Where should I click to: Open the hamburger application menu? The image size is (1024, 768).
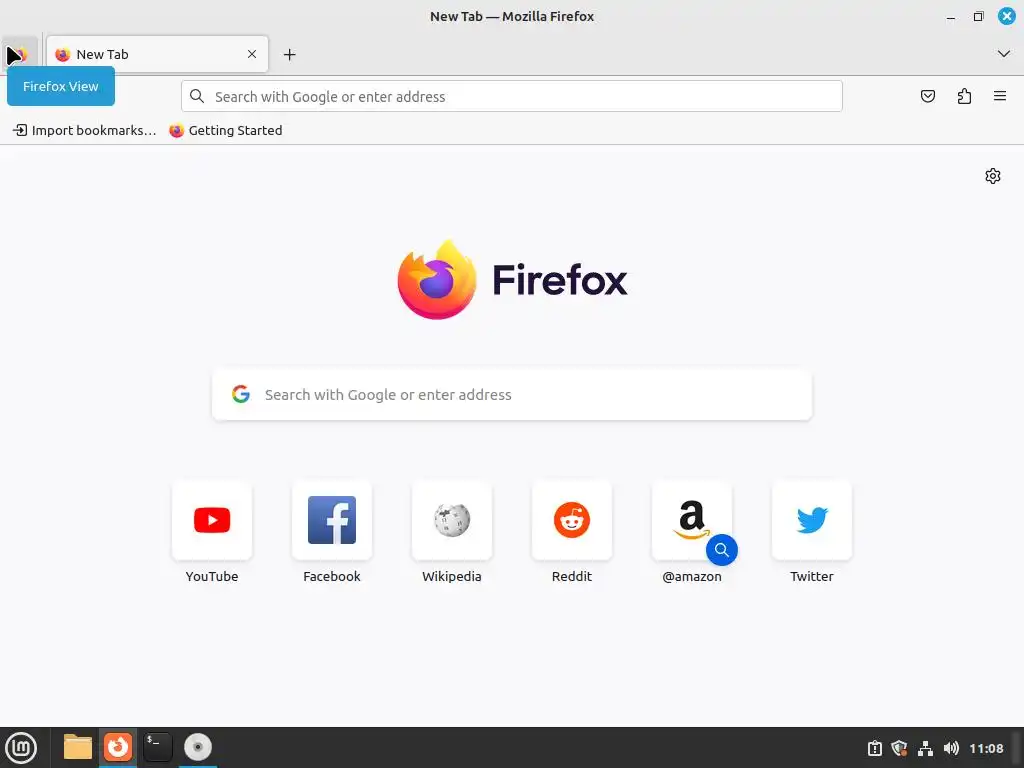(1000, 97)
